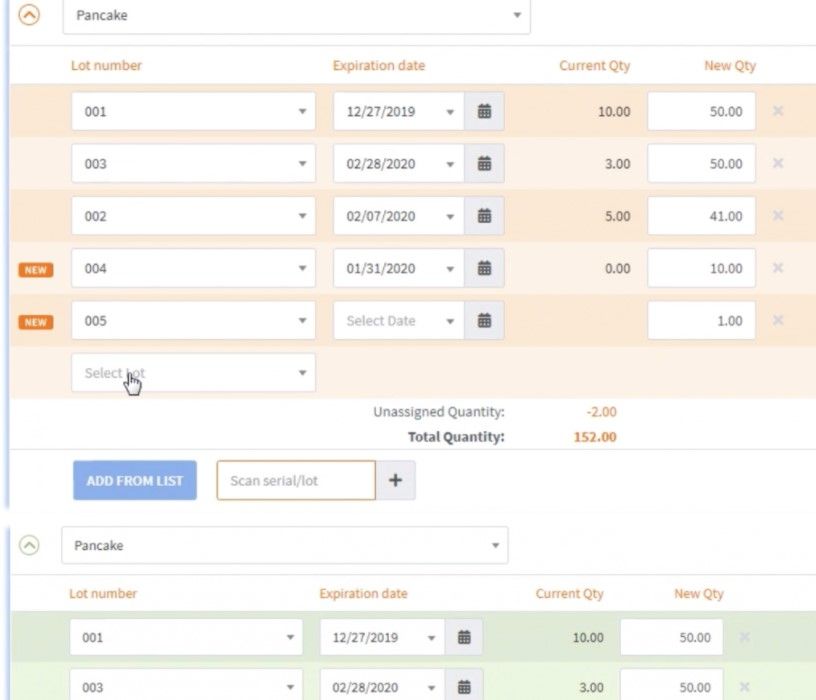The image size is (816, 700).
Task: Edit New Qty field for lot 003 in orange section
Action: click(701, 163)
